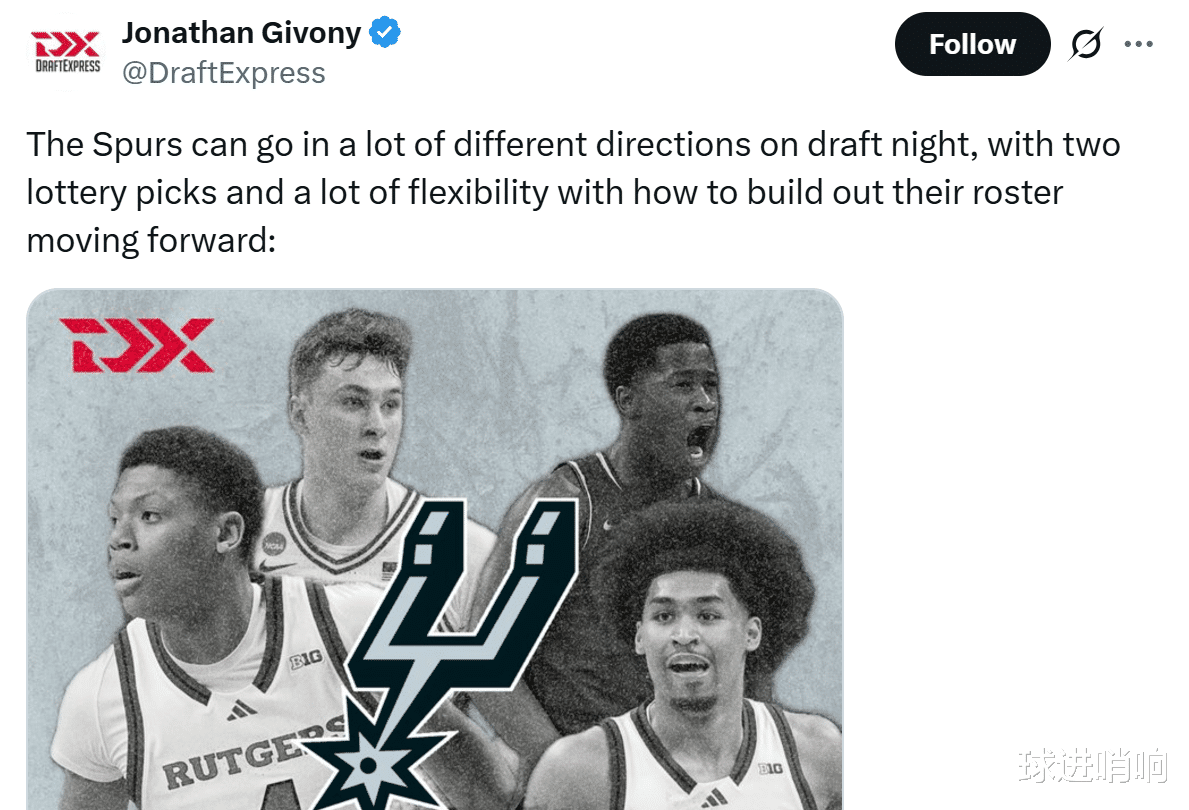This screenshot has width=1189, height=810.
Task: Click the Adidas logo on Rutgers jersey
Action: tap(241, 711)
